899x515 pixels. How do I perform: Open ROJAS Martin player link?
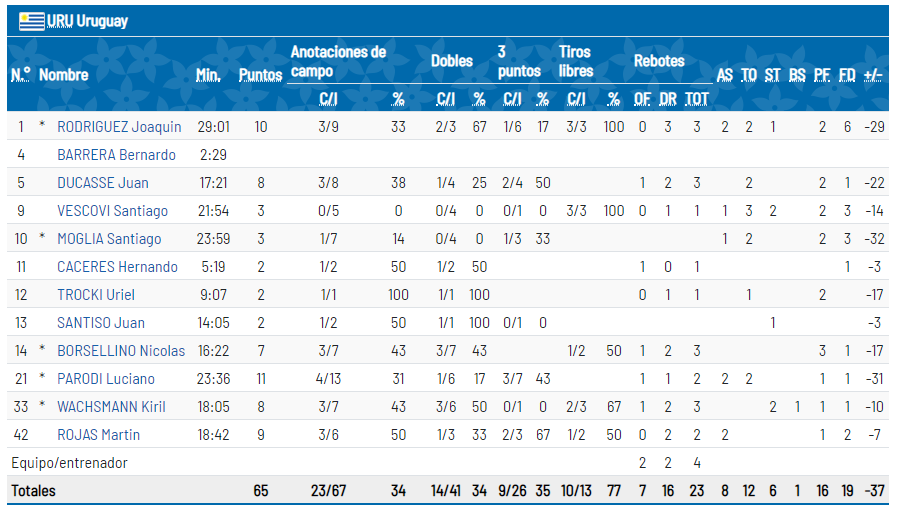pos(98,435)
